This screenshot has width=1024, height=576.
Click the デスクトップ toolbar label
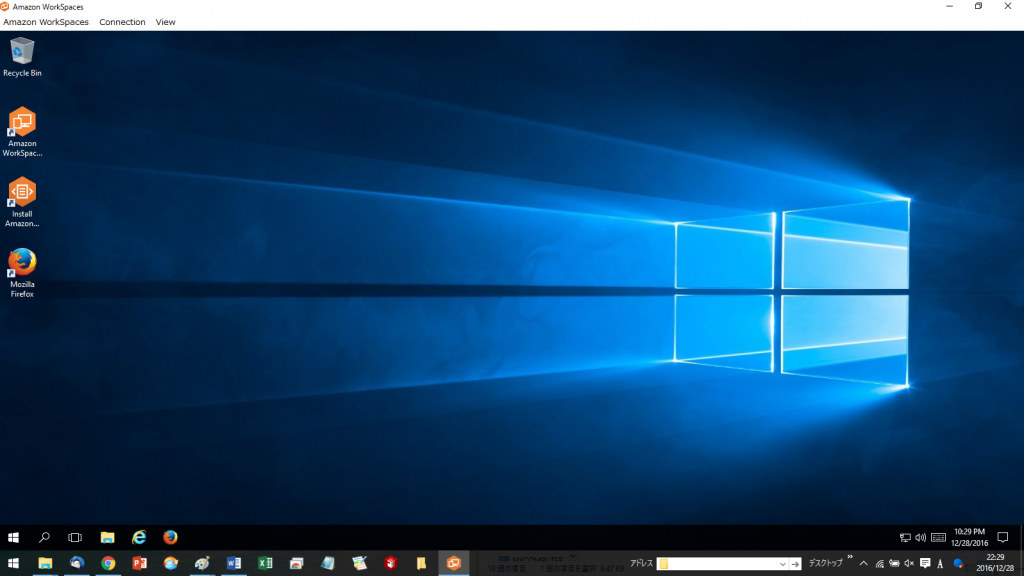pyautogui.click(x=825, y=563)
